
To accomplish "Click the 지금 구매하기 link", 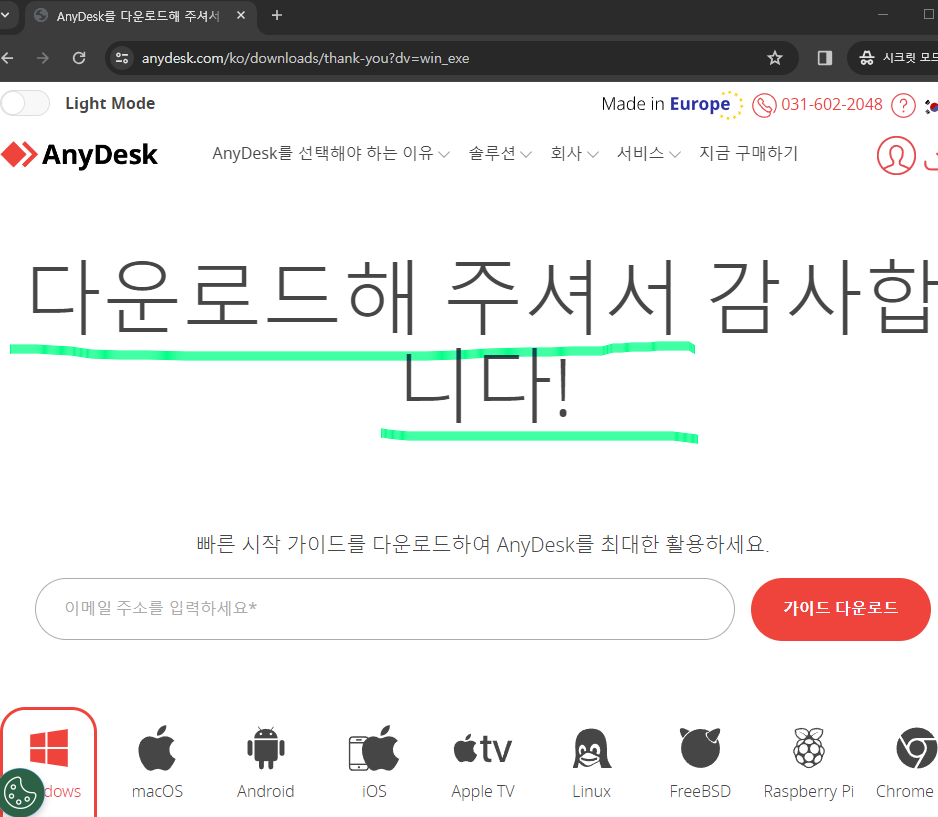I will pyautogui.click(x=748, y=153).
